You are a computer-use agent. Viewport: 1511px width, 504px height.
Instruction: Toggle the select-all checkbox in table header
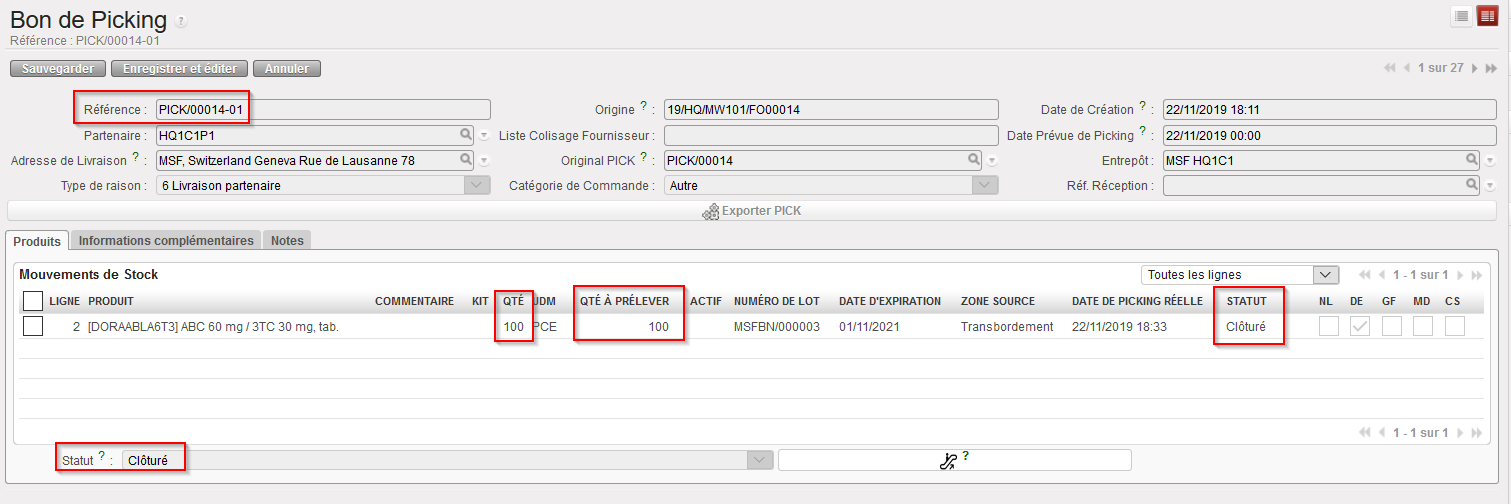point(33,301)
